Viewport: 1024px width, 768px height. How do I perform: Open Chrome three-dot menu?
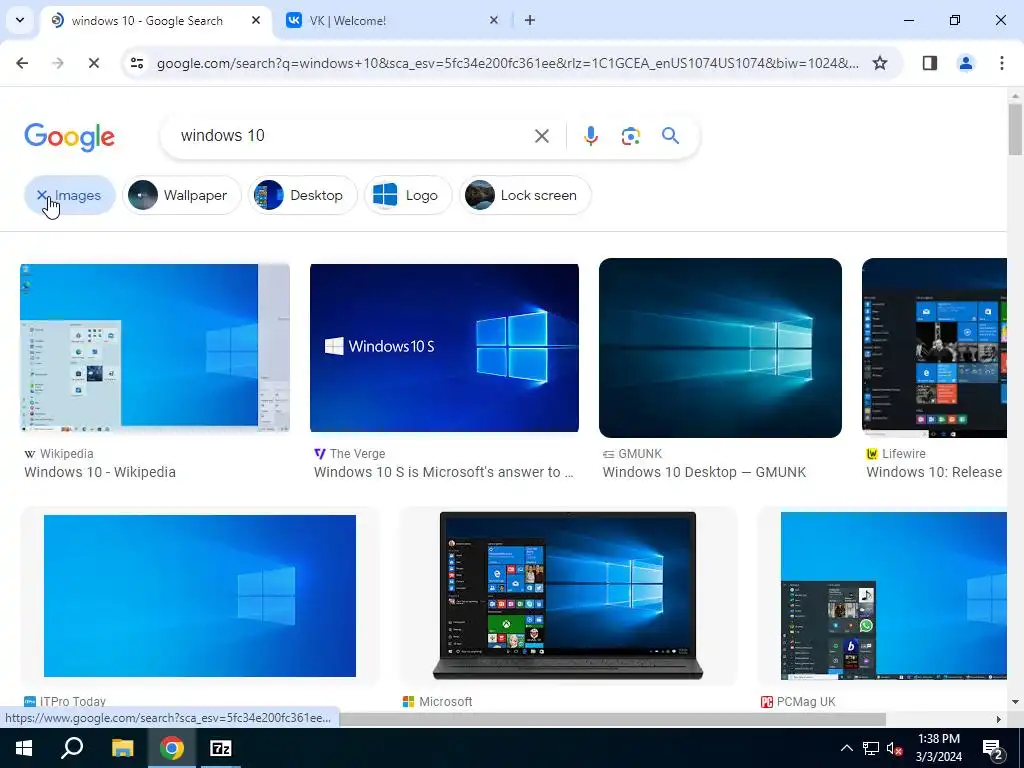[1002, 63]
